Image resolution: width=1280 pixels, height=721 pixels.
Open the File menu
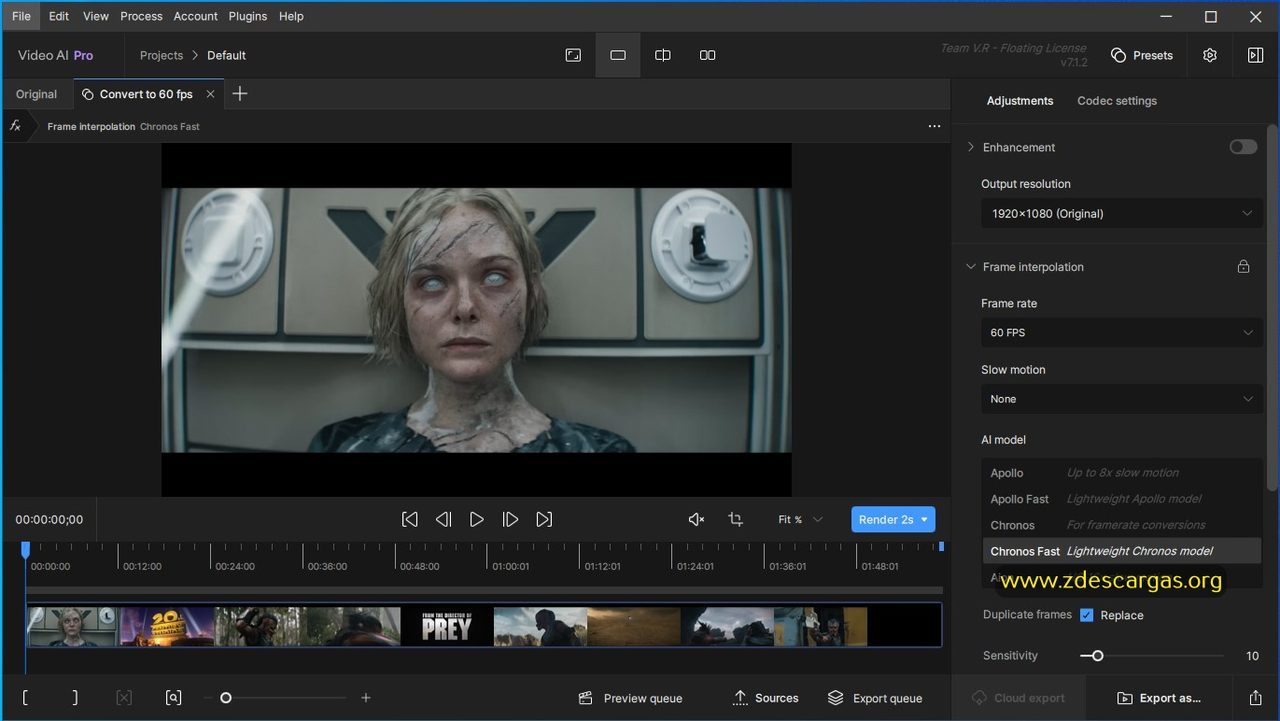(21, 16)
